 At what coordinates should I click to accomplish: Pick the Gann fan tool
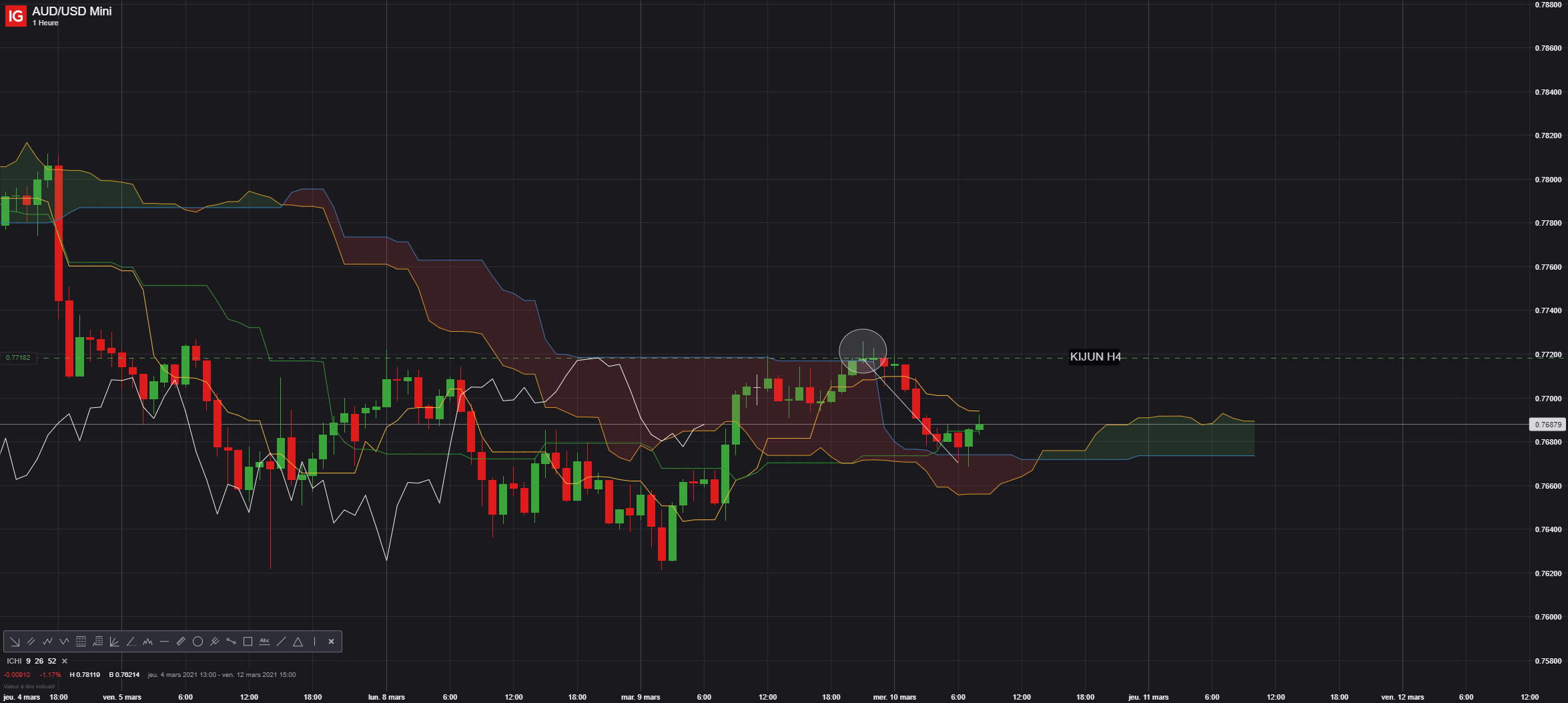pyautogui.click(x=114, y=642)
